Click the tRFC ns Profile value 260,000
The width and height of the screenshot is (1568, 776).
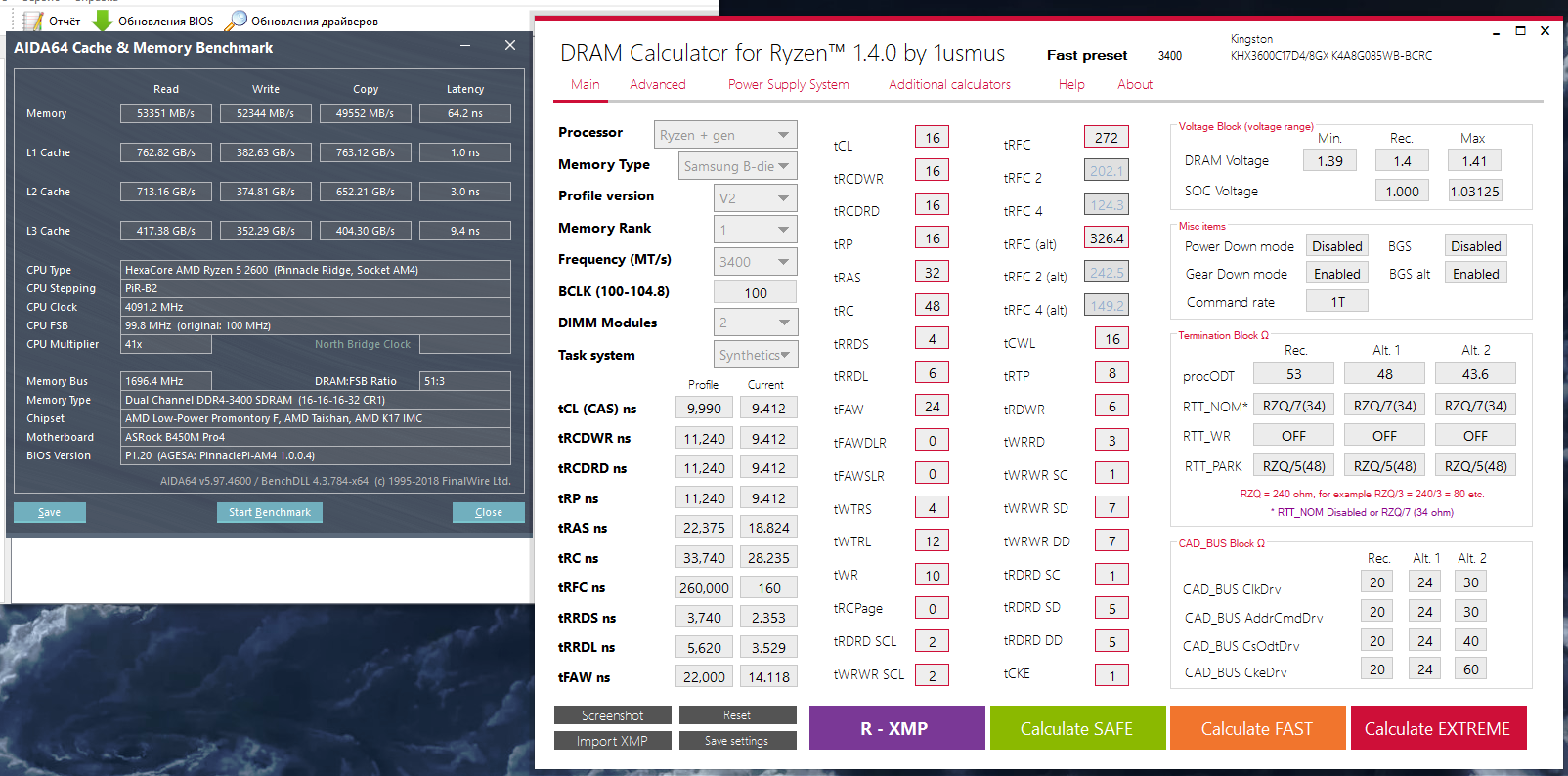704,588
